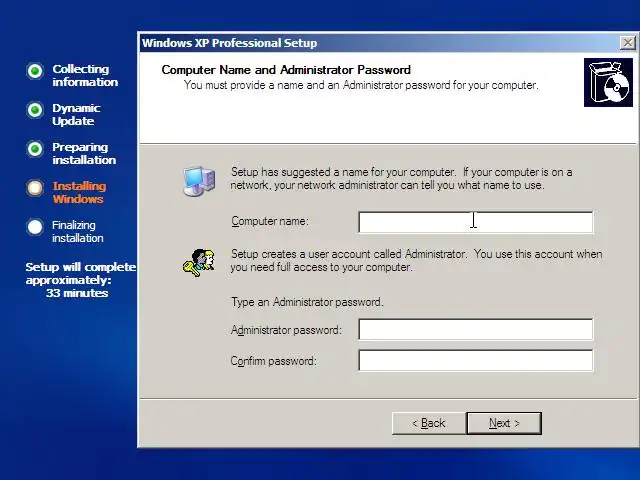This screenshot has height=480, width=640.
Task: Click the Computer Name and Administrator Password heading
Action: tap(286, 70)
